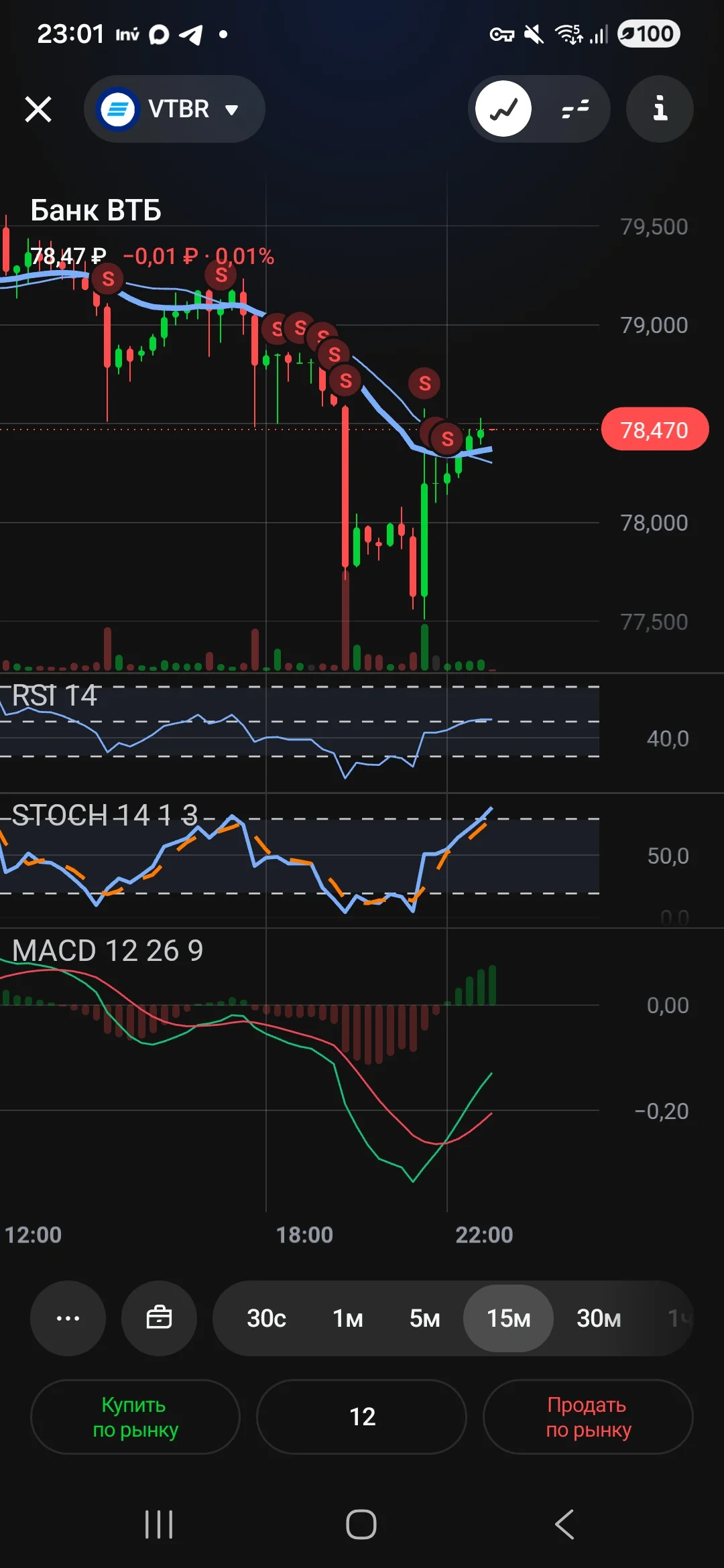
Task: Select the 15м timeframe
Action: coord(508,1318)
